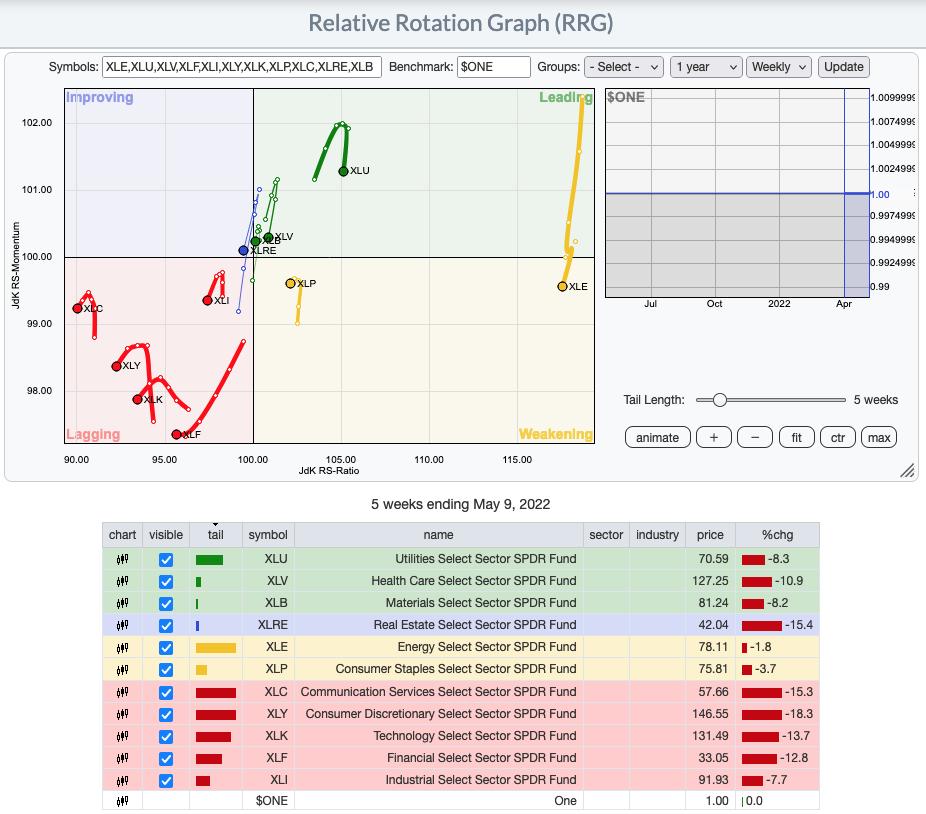
Task: Sort table by industry column
Action: (657, 535)
